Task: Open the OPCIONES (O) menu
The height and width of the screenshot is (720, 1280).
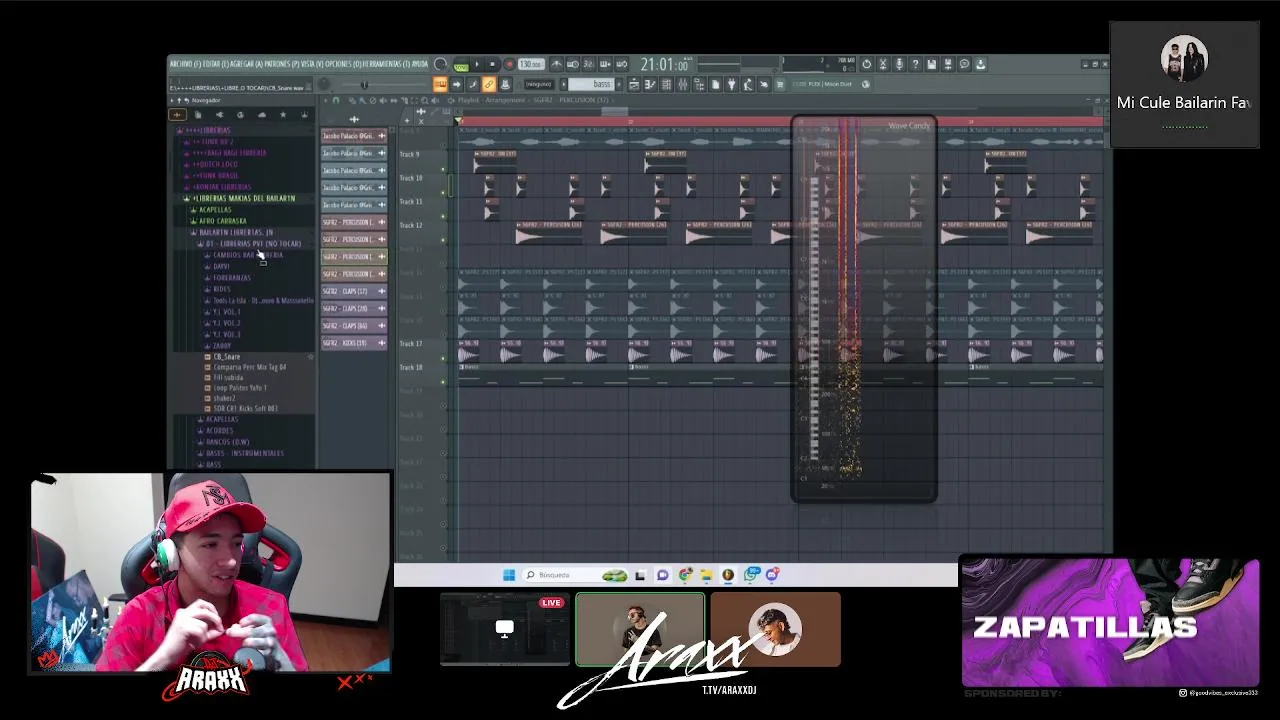Action: click(344, 64)
